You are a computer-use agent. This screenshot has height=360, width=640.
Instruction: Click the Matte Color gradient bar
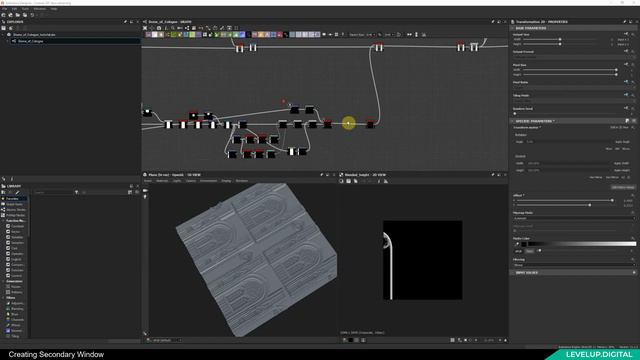click(582, 244)
